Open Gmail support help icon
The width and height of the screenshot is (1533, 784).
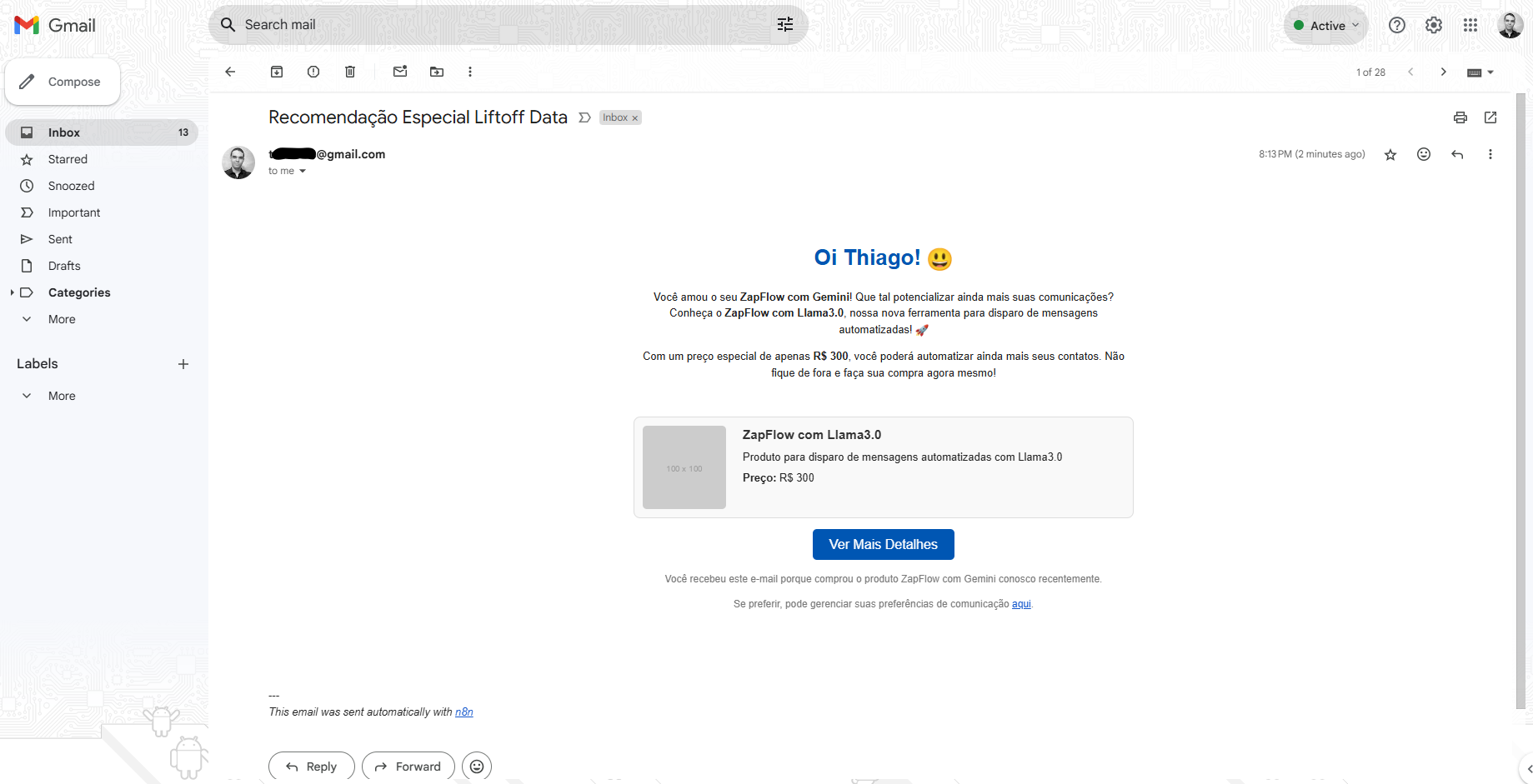coord(1397,25)
